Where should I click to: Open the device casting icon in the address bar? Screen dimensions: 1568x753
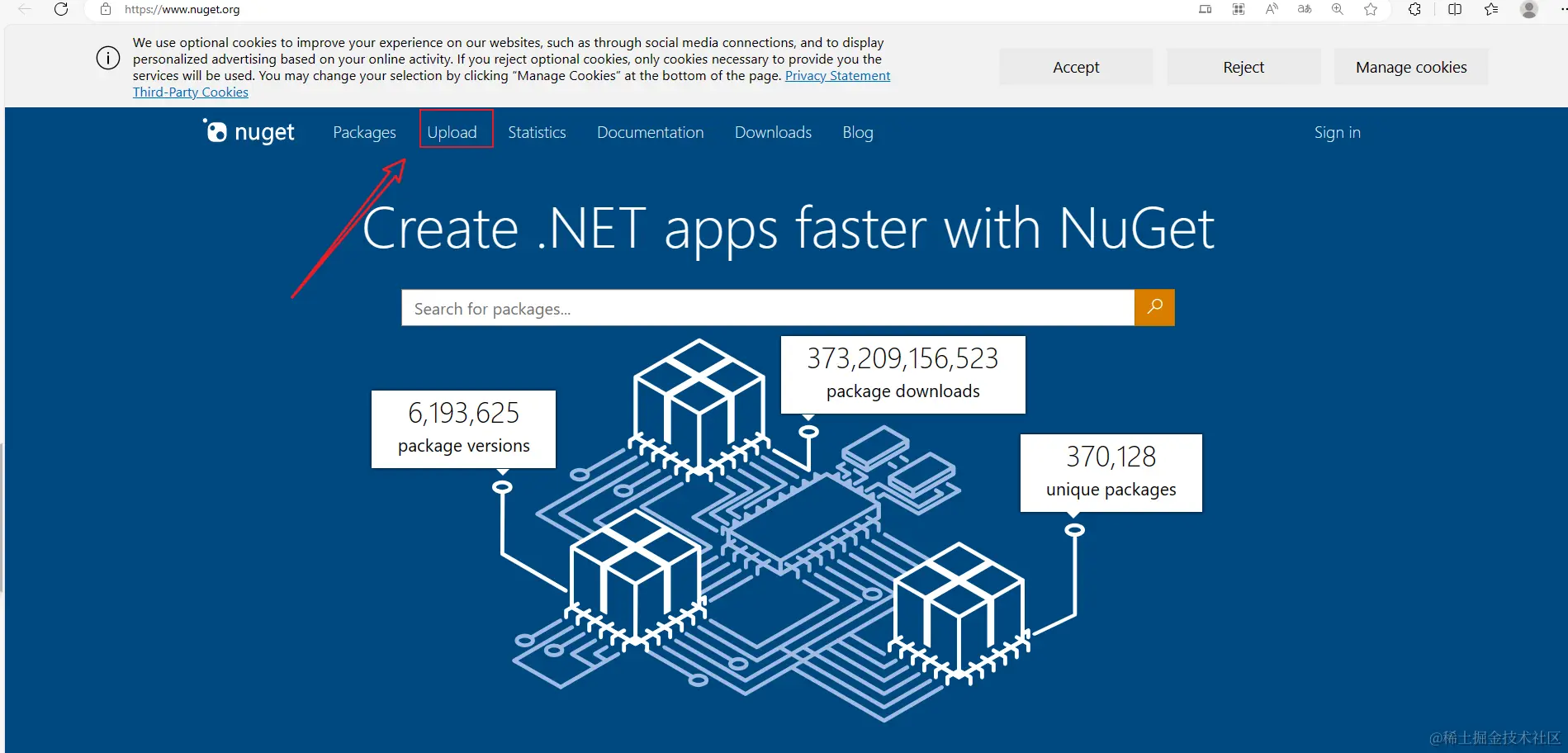click(x=1206, y=9)
